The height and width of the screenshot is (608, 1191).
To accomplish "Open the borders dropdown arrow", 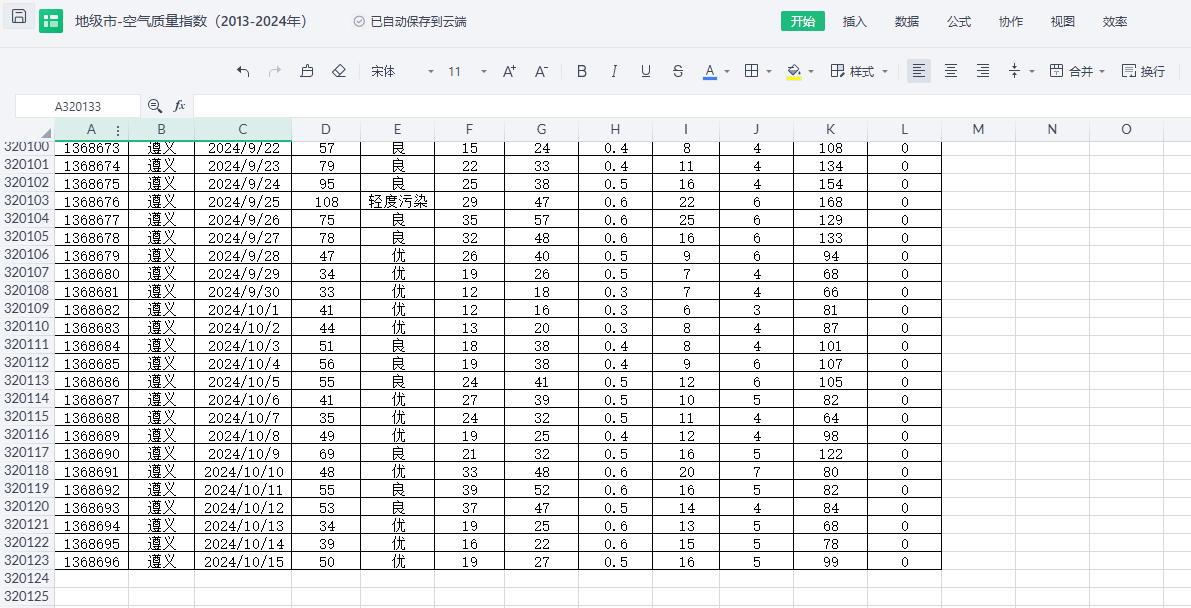I will (769, 71).
